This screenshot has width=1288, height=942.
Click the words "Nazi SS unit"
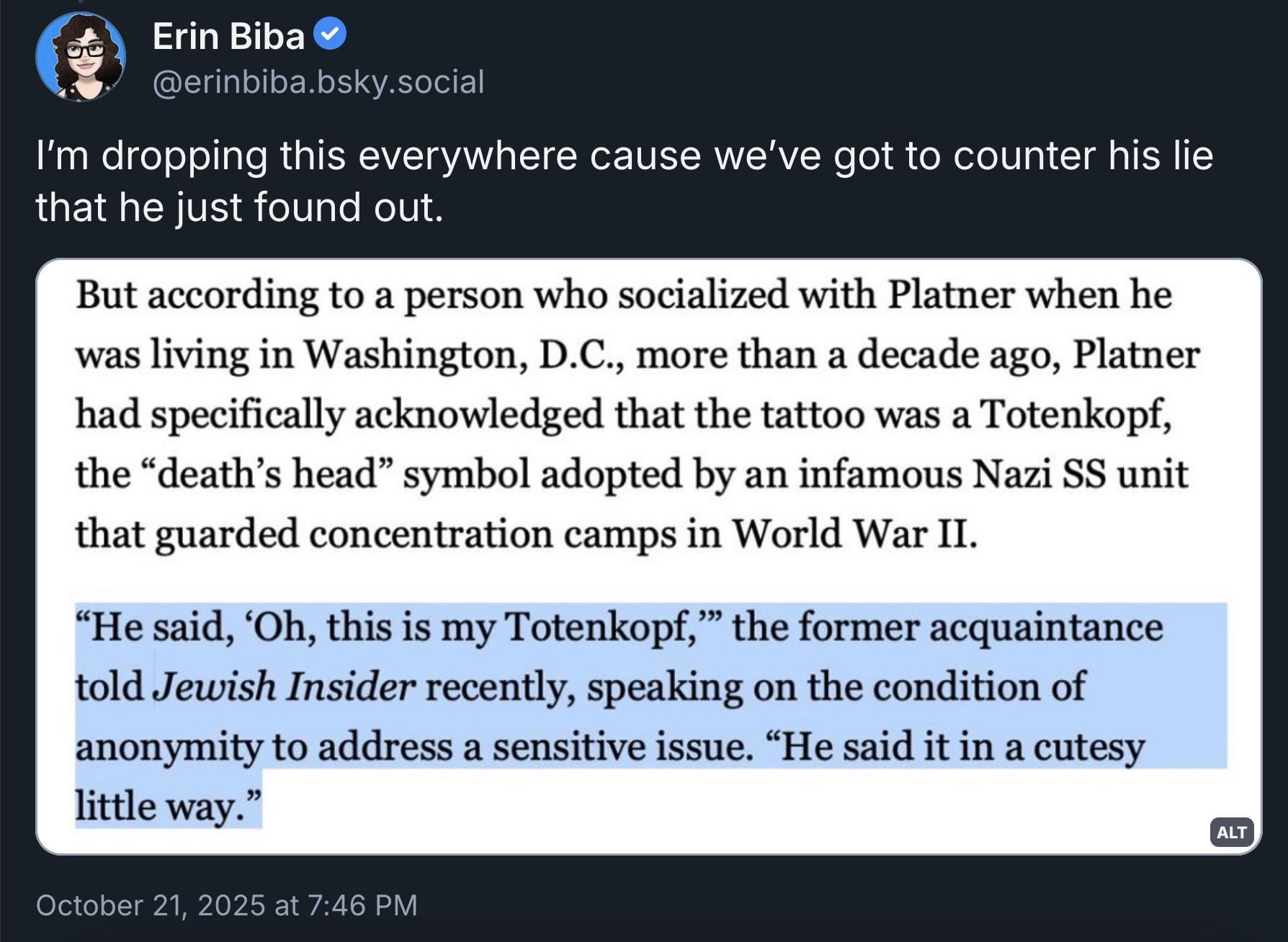(1080, 474)
